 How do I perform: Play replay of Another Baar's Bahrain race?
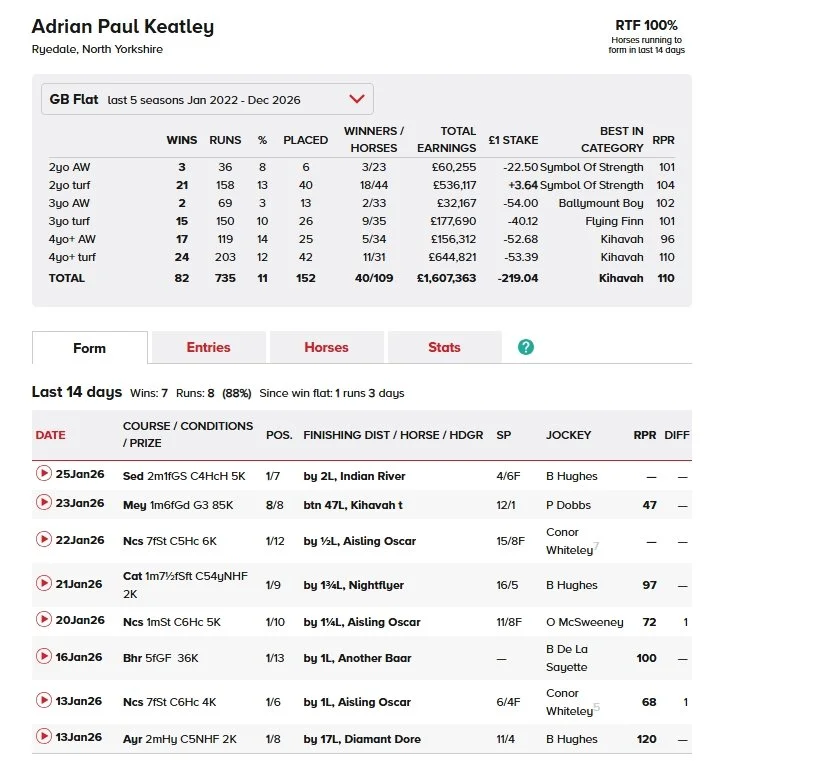pyautogui.click(x=44, y=658)
